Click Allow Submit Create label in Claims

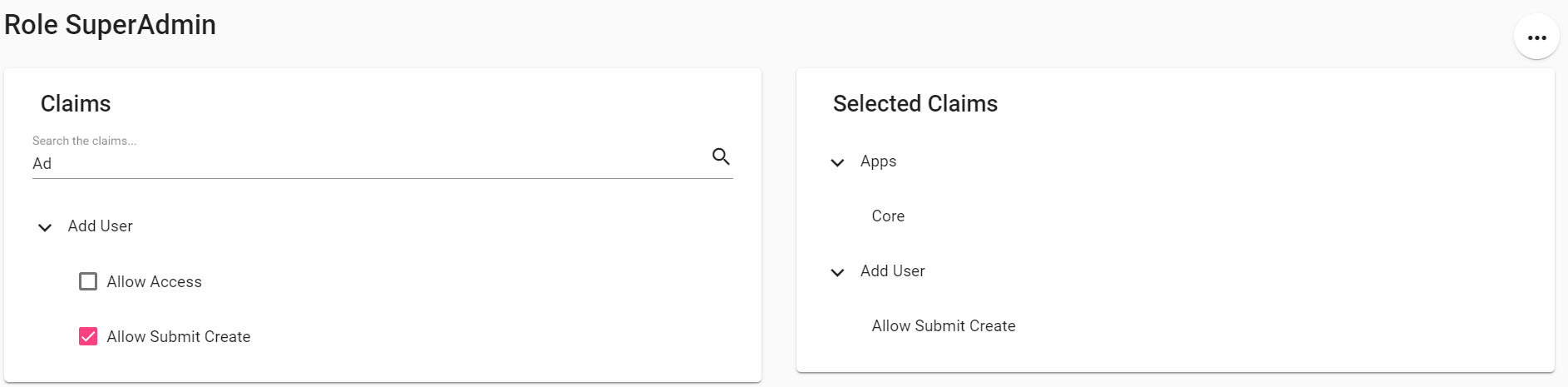click(x=179, y=337)
